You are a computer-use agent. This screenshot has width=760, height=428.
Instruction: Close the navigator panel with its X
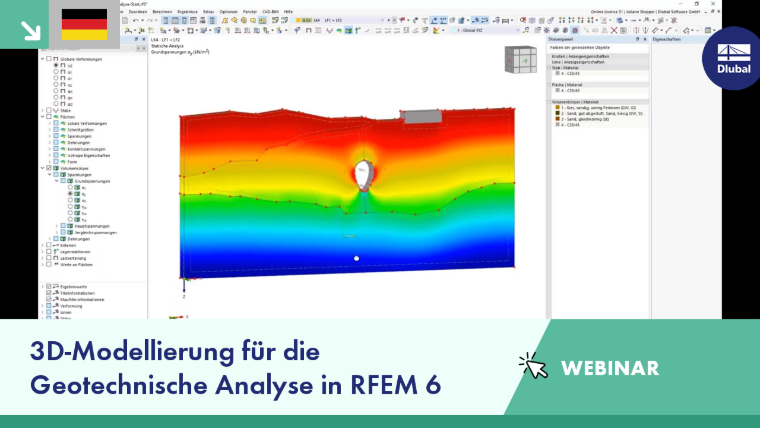click(143, 39)
